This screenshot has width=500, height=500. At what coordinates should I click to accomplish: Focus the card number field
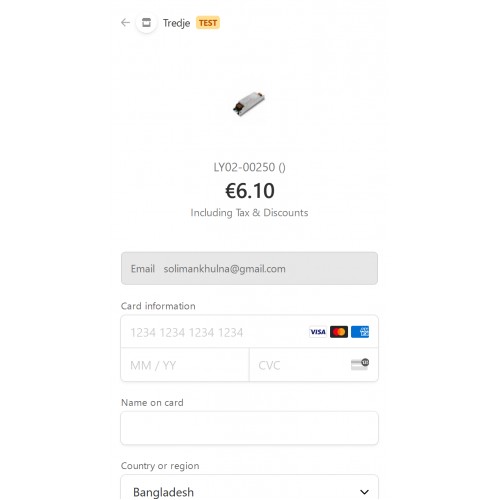213,332
